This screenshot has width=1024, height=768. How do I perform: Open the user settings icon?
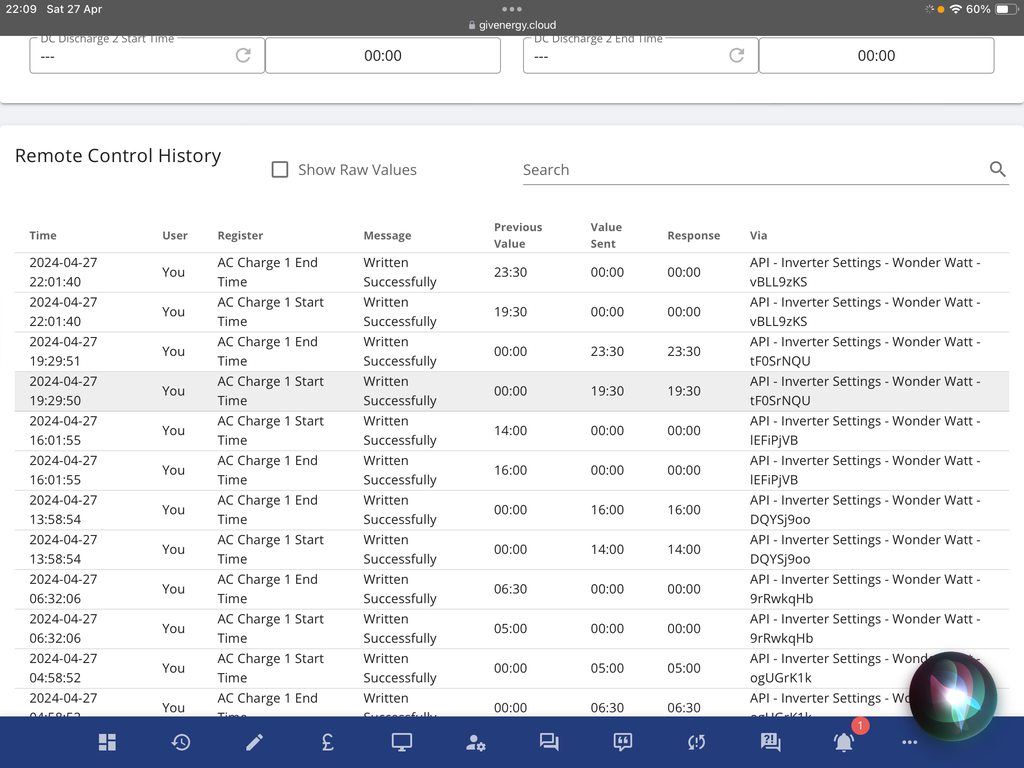pyautogui.click(x=476, y=742)
